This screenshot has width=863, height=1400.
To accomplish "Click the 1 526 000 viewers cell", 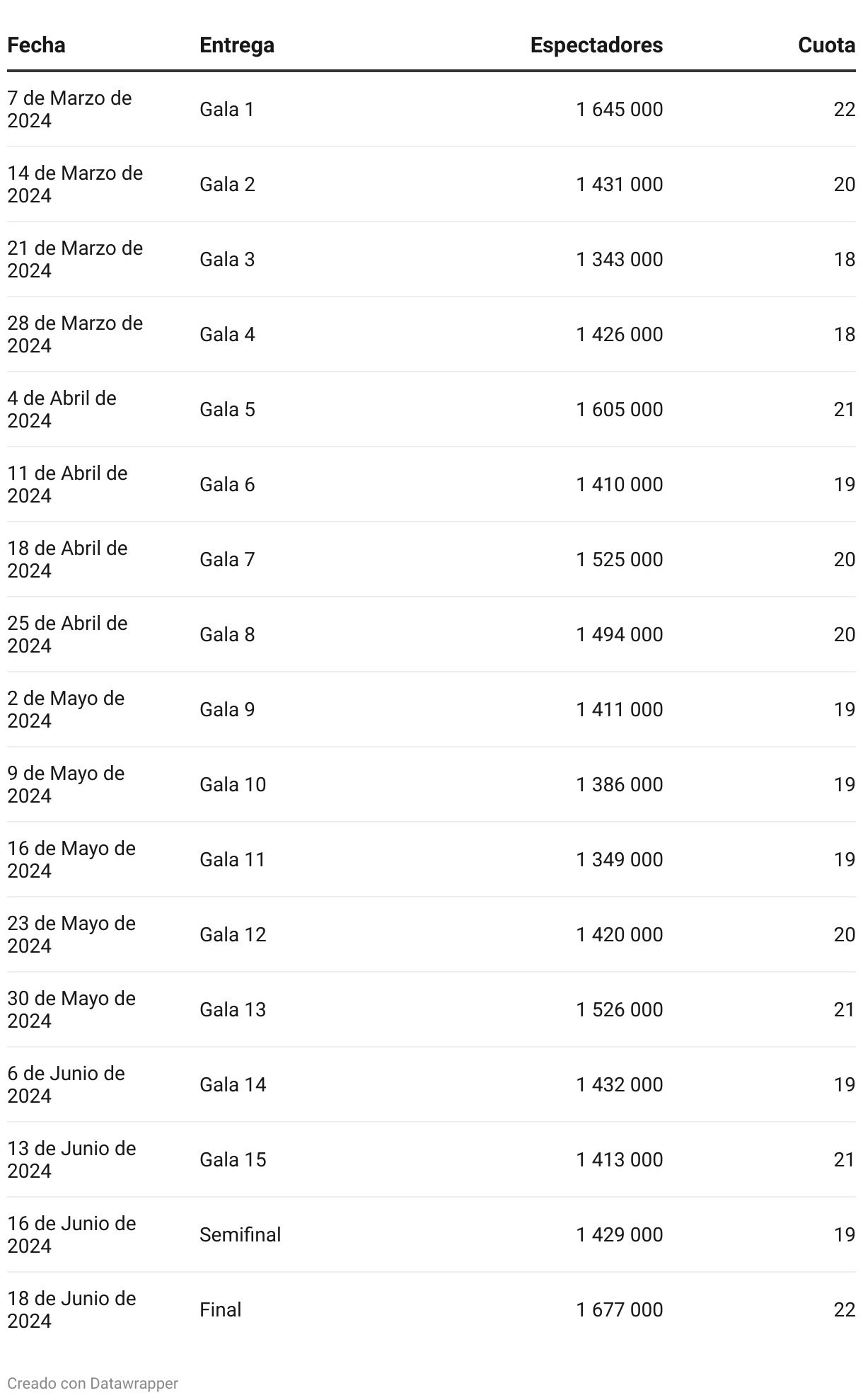I will (620, 1009).
